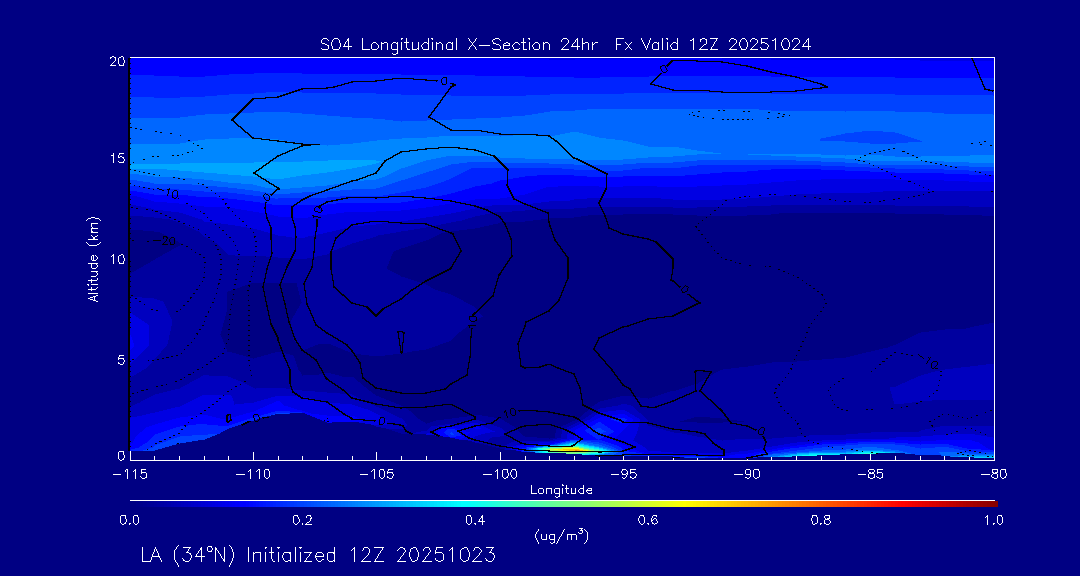Click longitude tick label -100
The image size is (1080, 576).
(x=501, y=475)
